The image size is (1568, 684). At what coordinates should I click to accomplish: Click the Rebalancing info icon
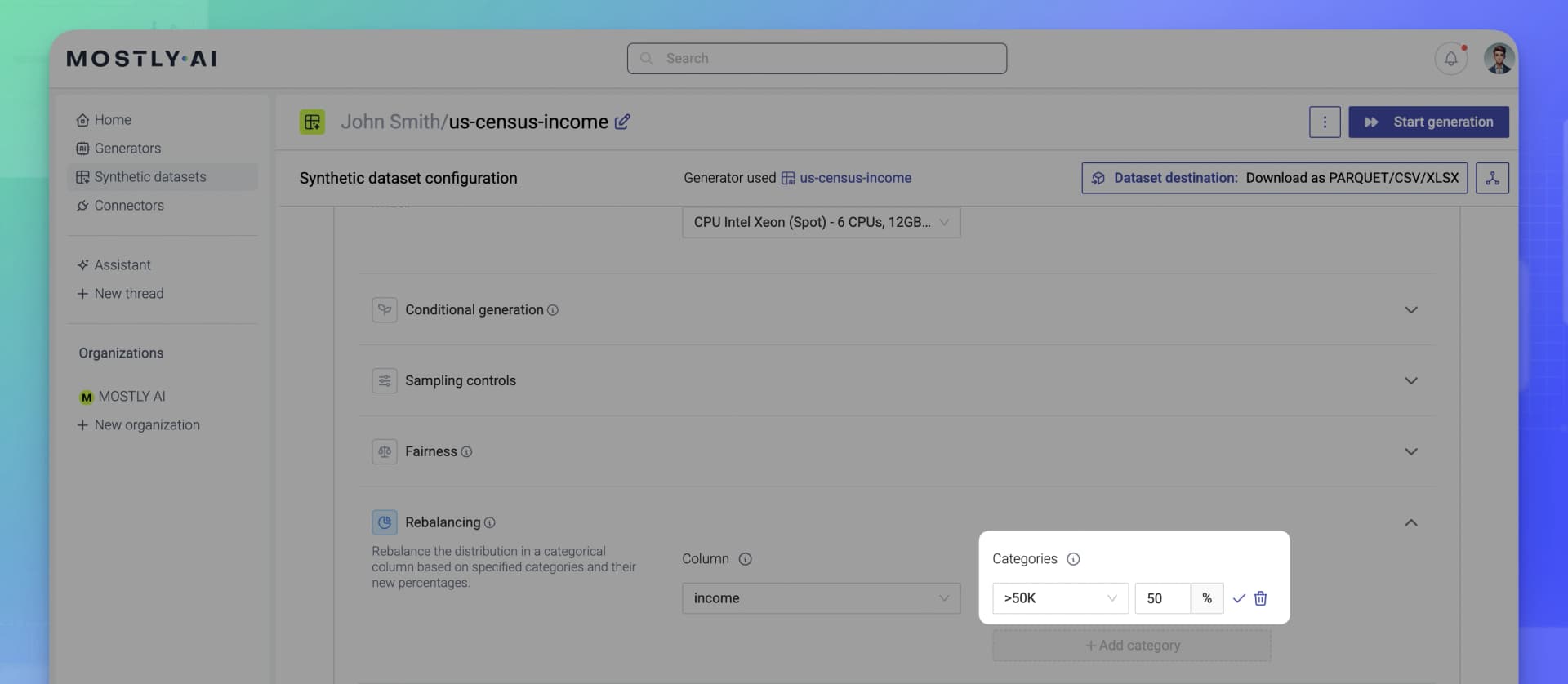click(489, 522)
